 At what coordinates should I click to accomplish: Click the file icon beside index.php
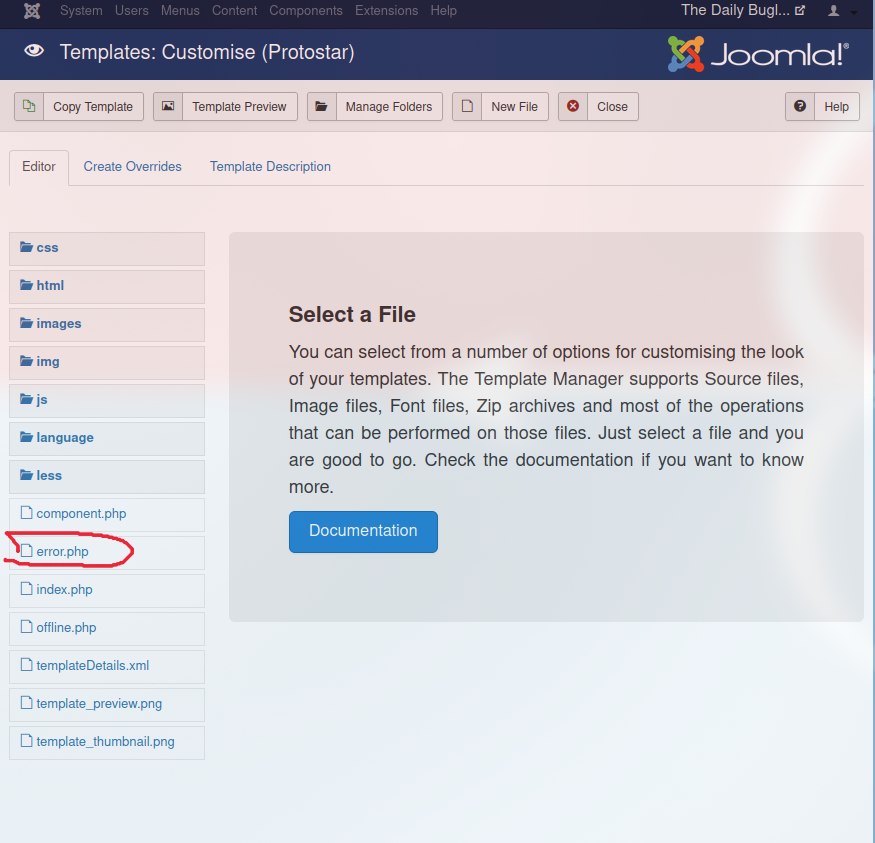26,589
